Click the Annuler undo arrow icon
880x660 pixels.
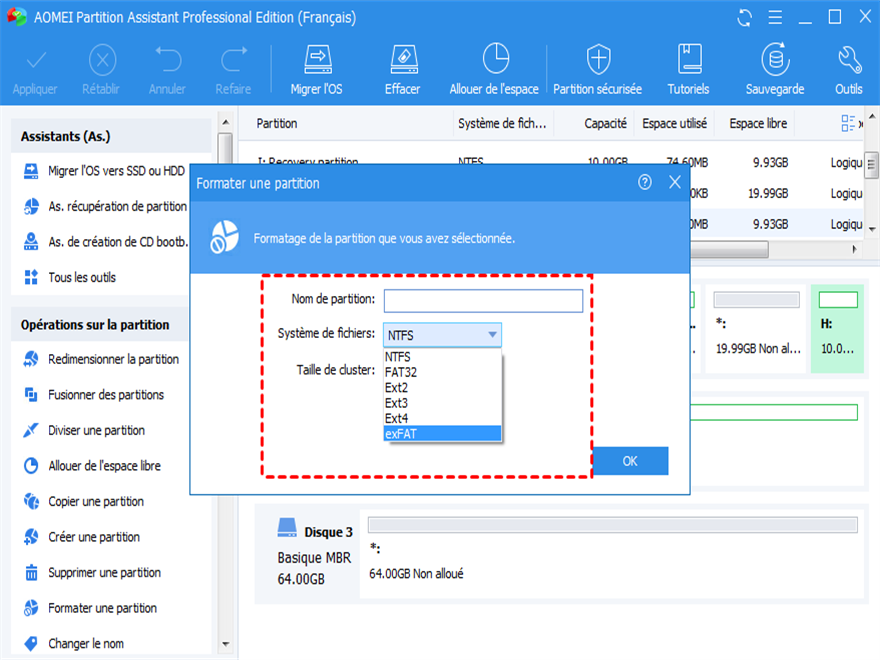[168, 59]
